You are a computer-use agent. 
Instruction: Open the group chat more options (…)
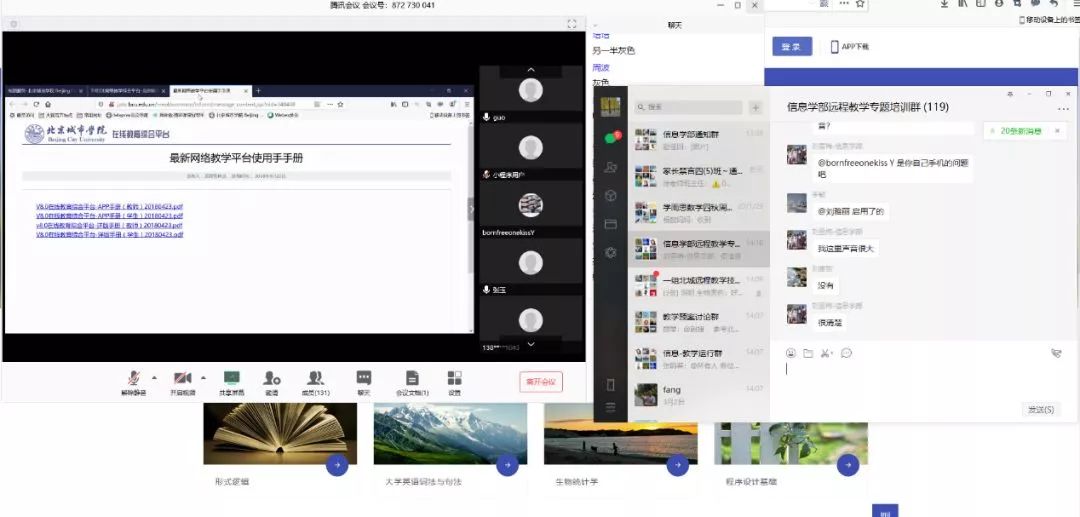pos(1062,108)
